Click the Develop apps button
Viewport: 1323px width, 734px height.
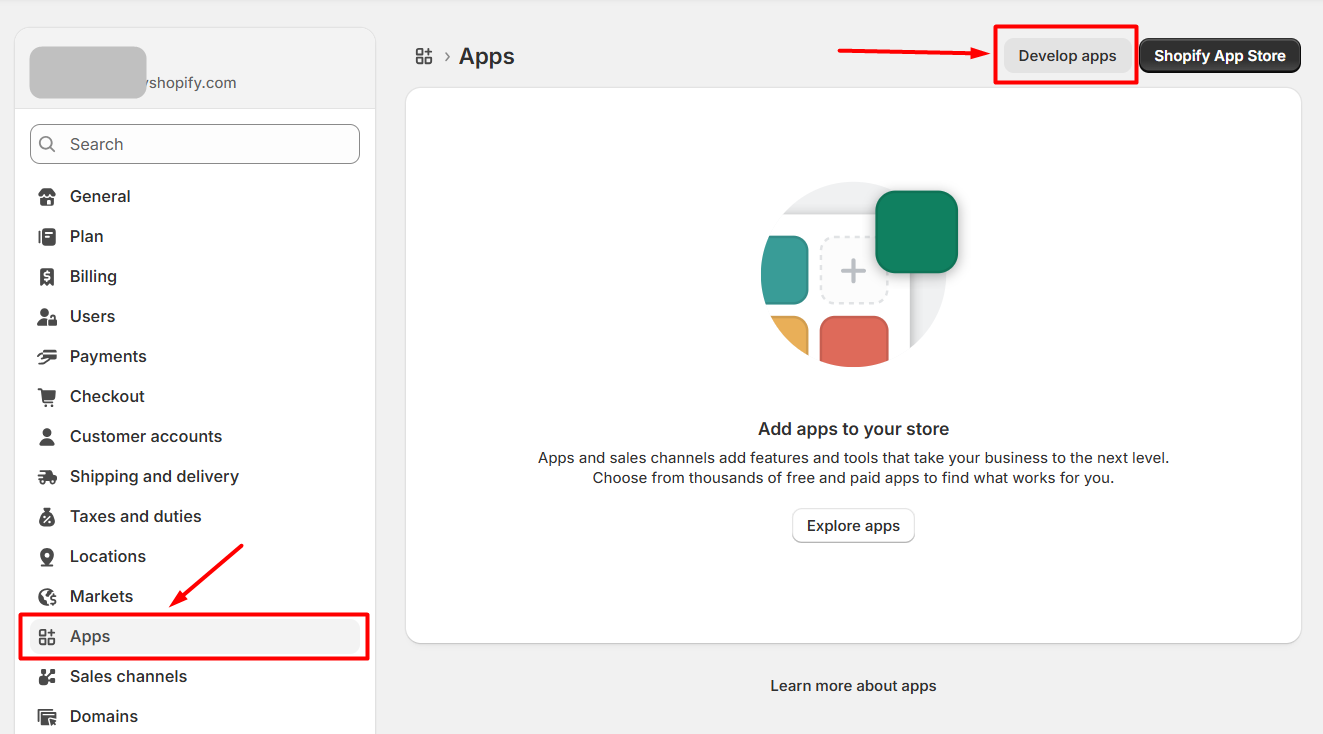(x=1067, y=56)
